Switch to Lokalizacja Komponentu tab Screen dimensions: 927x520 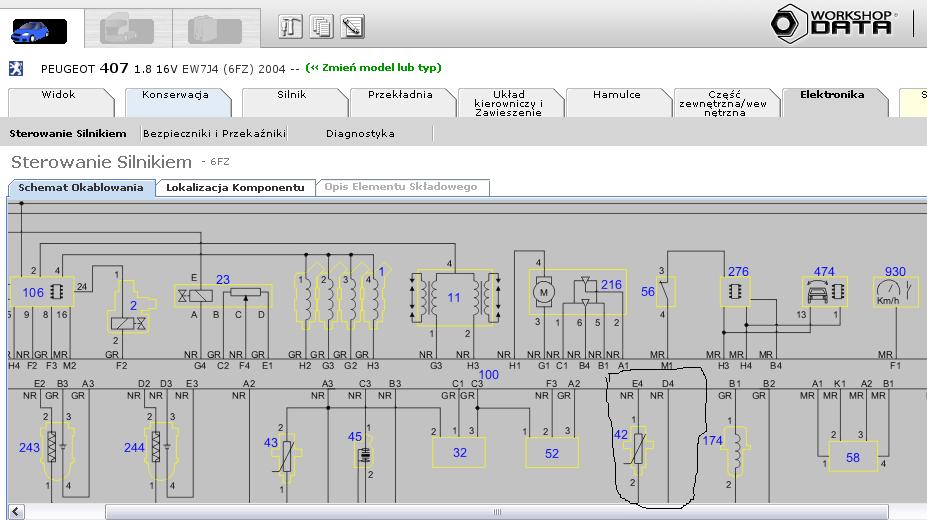(x=235, y=187)
